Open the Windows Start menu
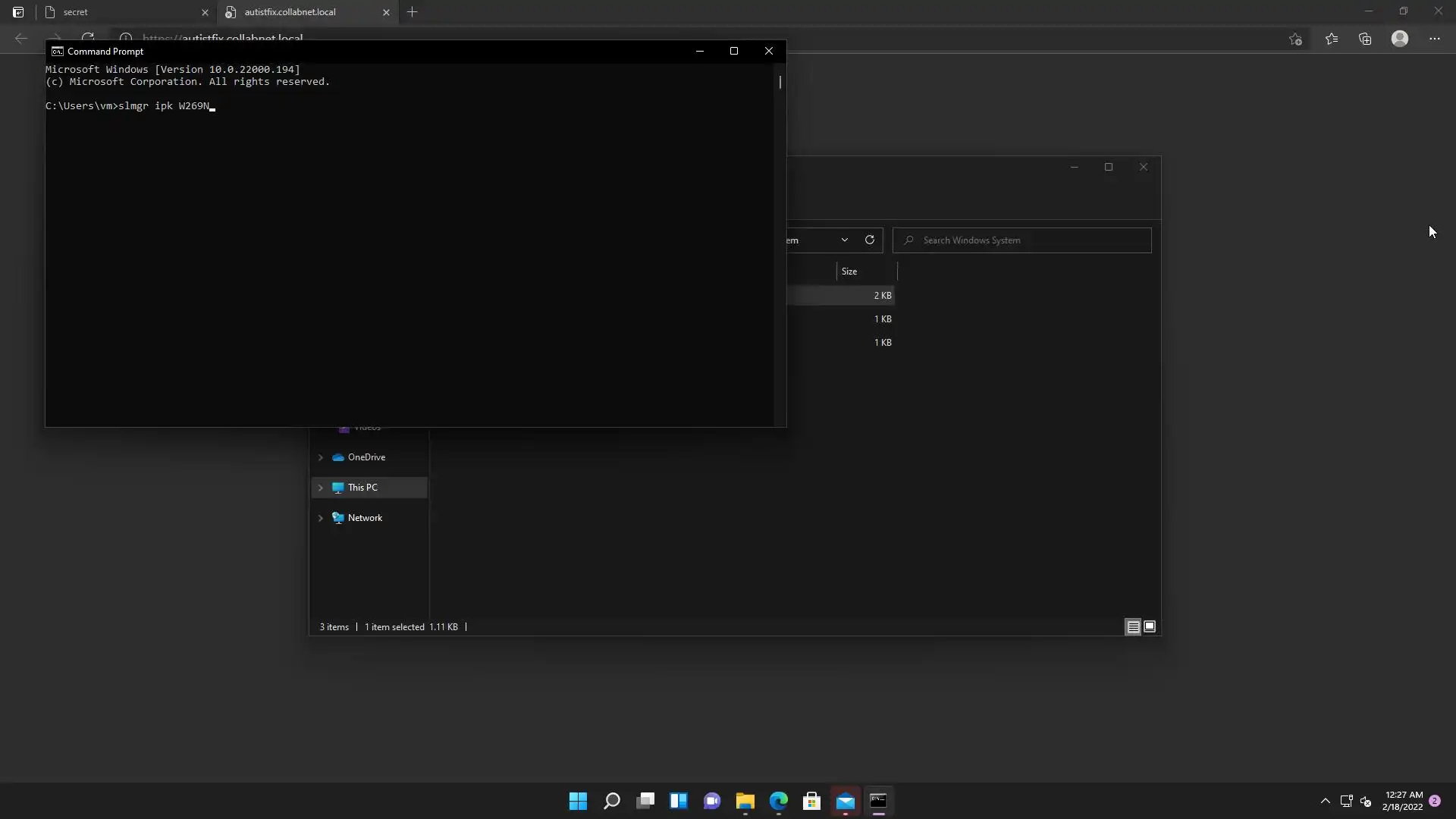1456x819 pixels. click(578, 801)
